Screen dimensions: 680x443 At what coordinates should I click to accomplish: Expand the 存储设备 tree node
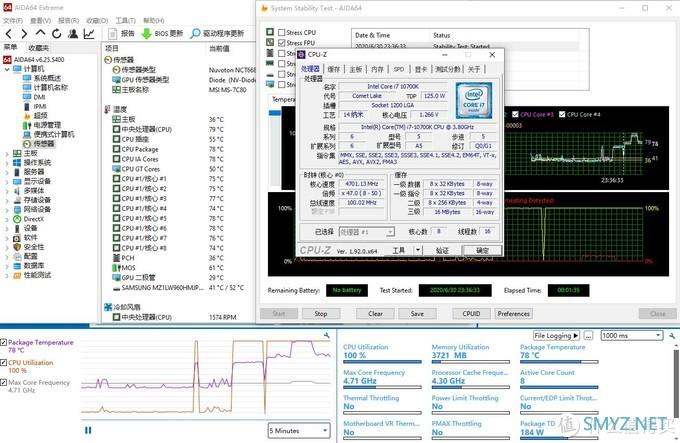pyautogui.click(x=7, y=200)
